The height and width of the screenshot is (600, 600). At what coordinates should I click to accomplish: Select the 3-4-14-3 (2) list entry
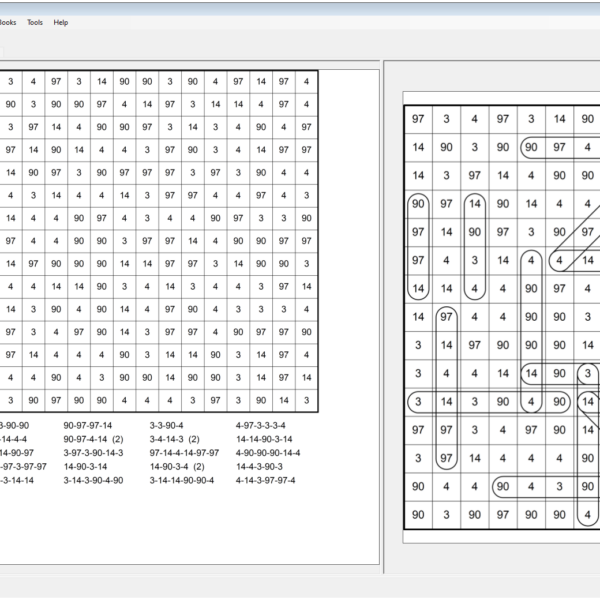(x=174, y=439)
